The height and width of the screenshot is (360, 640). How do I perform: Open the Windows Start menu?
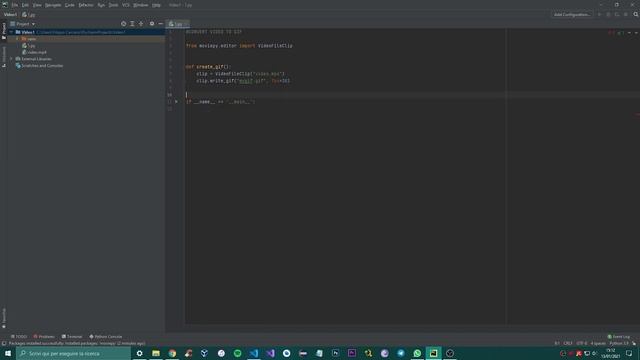point(8,353)
